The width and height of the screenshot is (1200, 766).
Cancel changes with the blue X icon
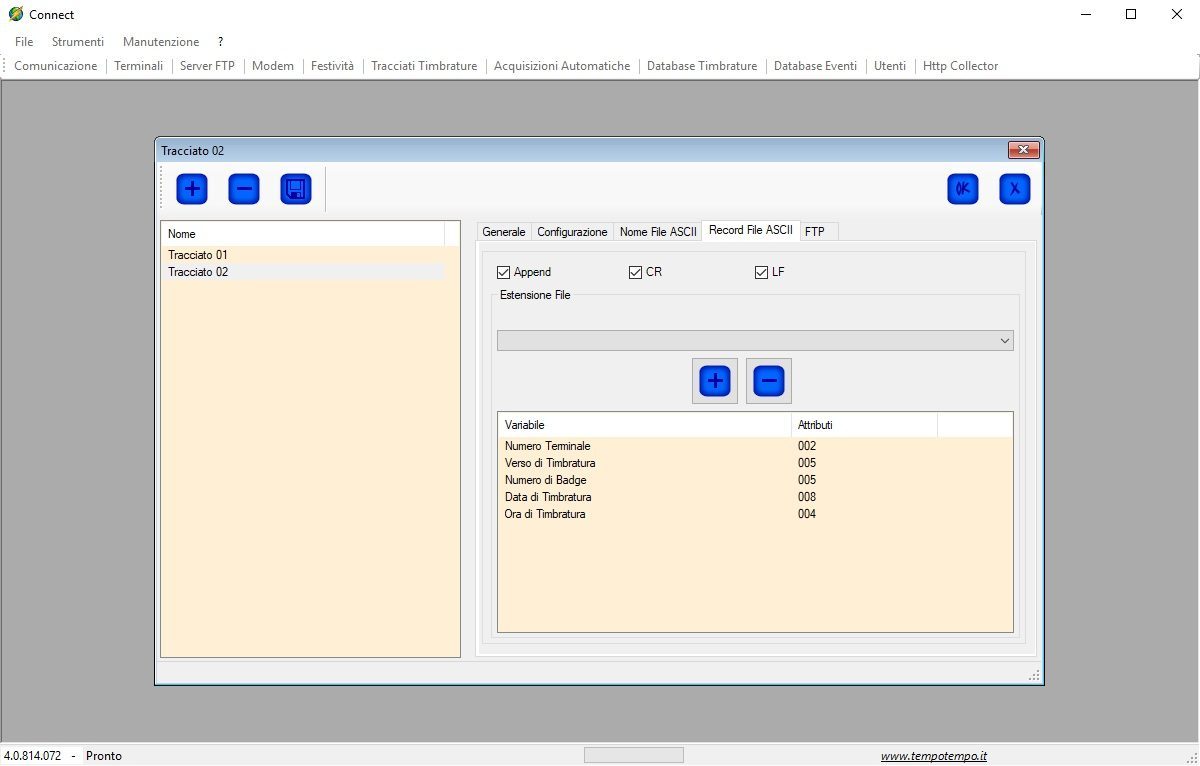pos(1015,189)
